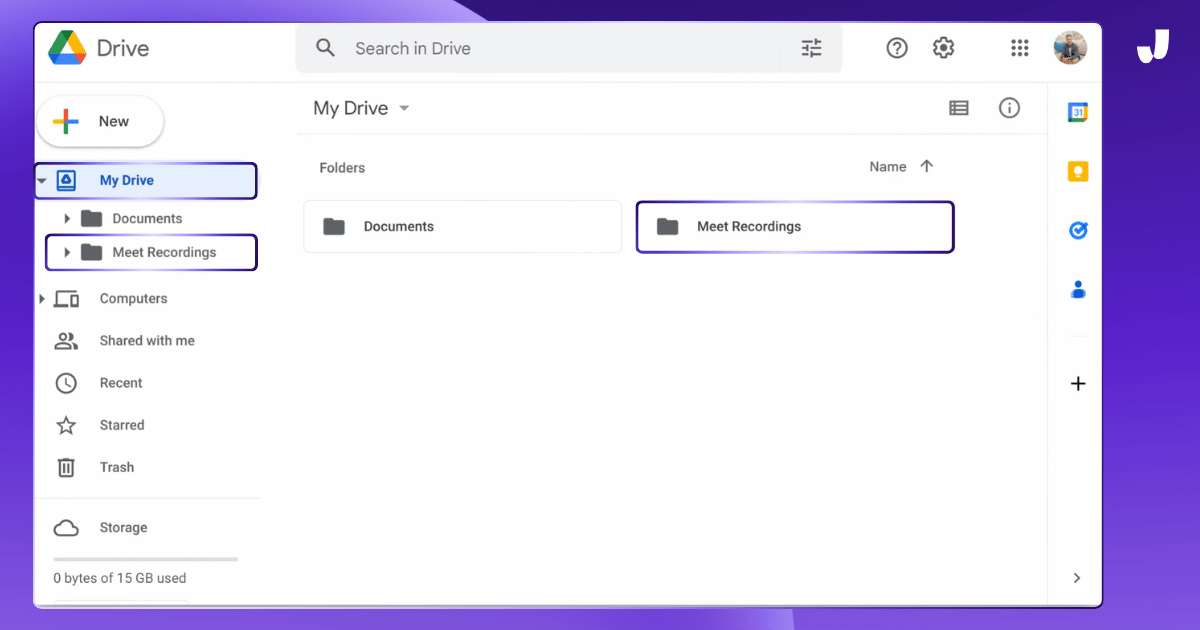Select Meet Recordings in sidebar tree
1200x630 pixels.
(x=151, y=253)
